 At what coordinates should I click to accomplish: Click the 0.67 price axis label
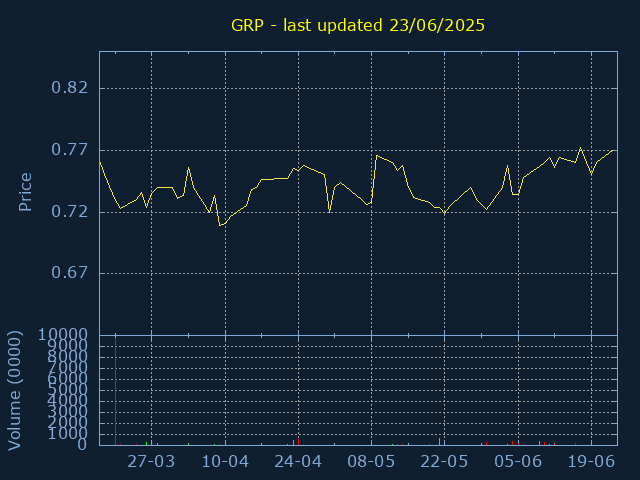69,272
